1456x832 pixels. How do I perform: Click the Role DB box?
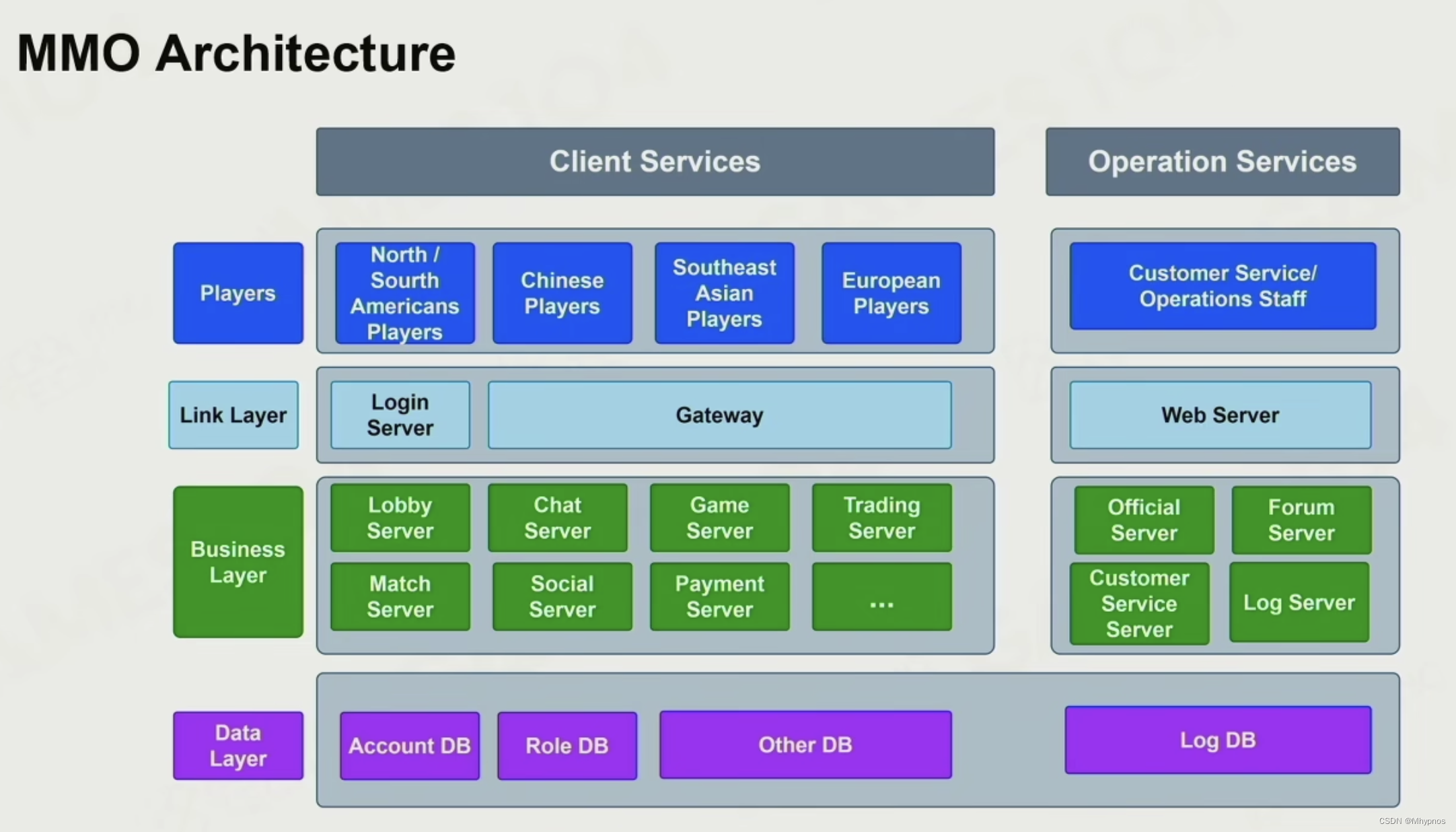coord(567,745)
